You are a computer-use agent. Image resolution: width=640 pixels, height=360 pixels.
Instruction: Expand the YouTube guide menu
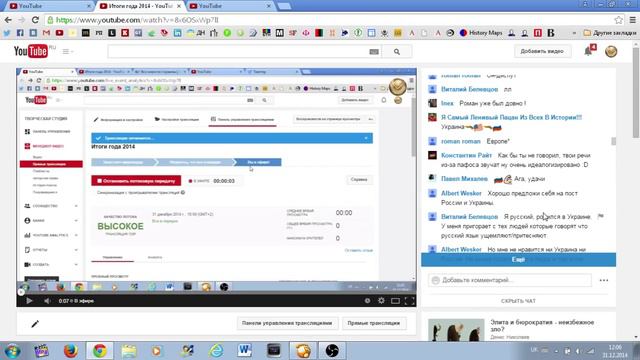point(67,51)
